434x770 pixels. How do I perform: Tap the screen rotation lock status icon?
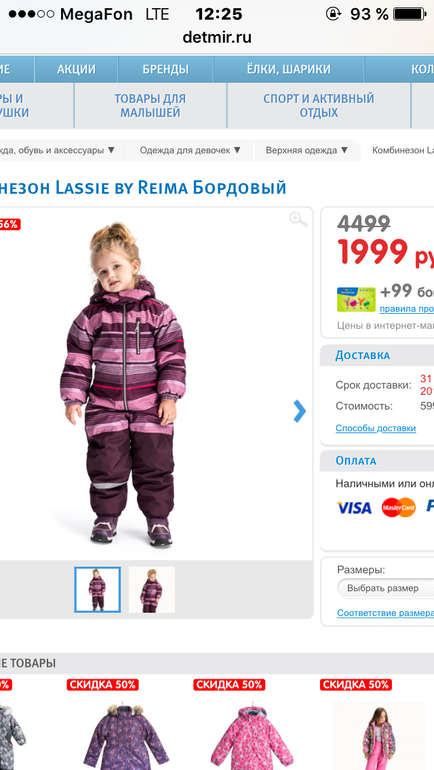pos(333,14)
